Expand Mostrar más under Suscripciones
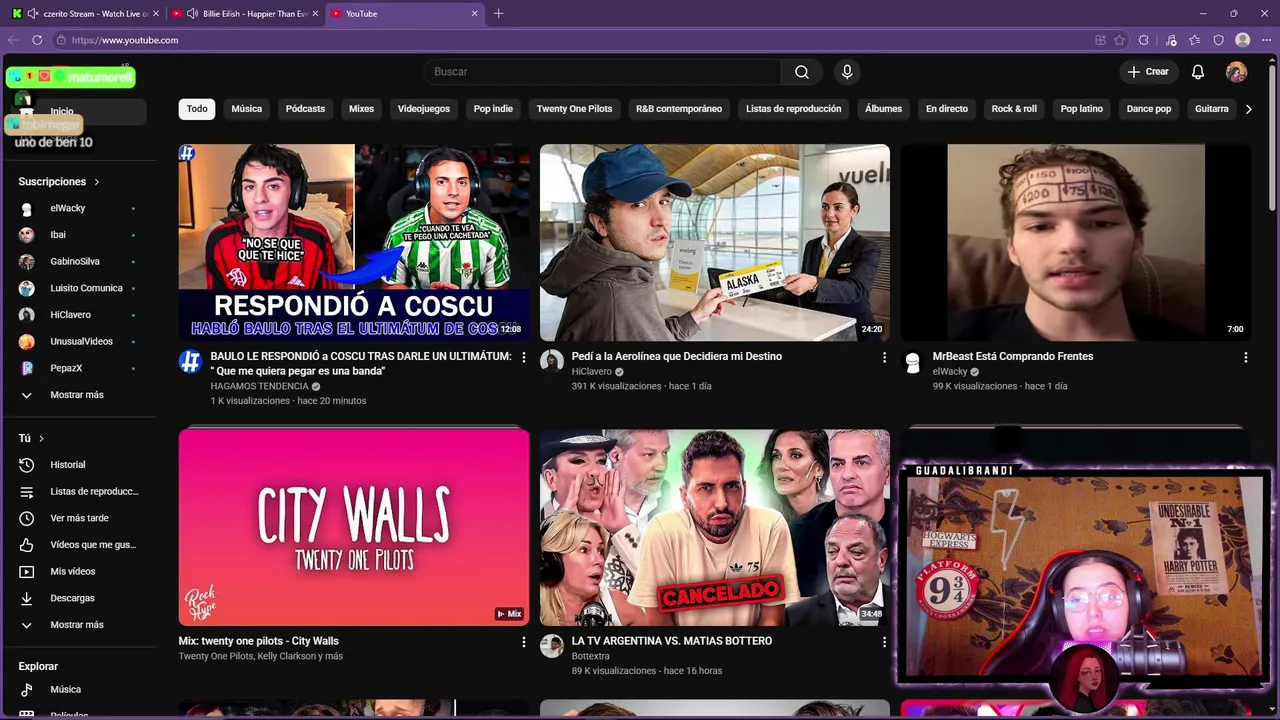Image resolution: width=1280 pixels, height=720 pixels. pos(78,395)
